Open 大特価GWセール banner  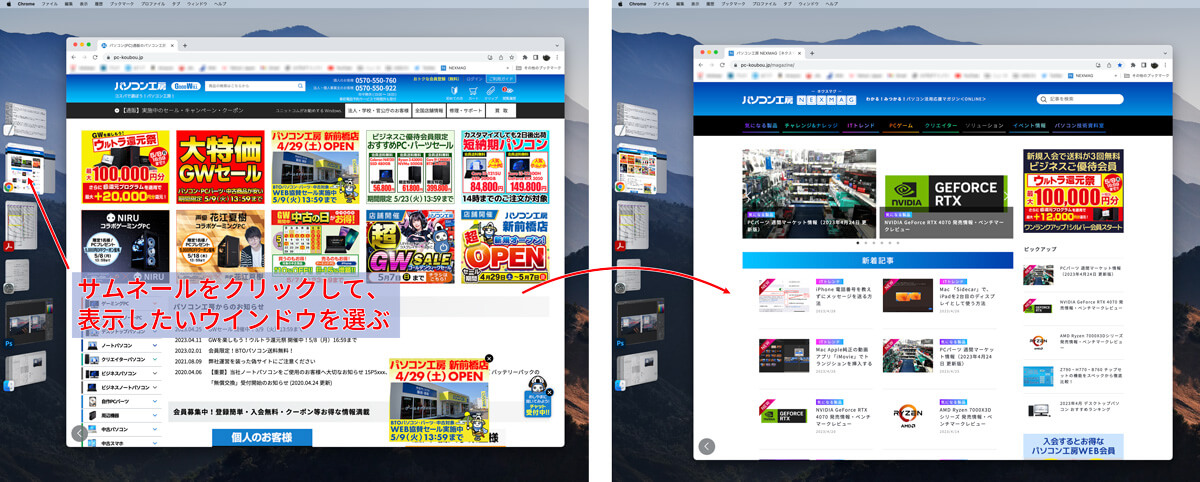click(x=220, y=166)
